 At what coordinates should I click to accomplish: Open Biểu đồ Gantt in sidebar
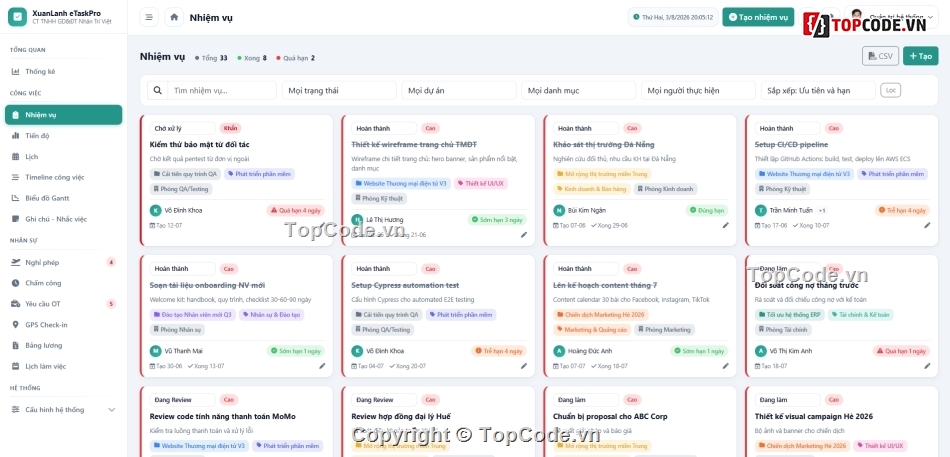tap(64, 198)
